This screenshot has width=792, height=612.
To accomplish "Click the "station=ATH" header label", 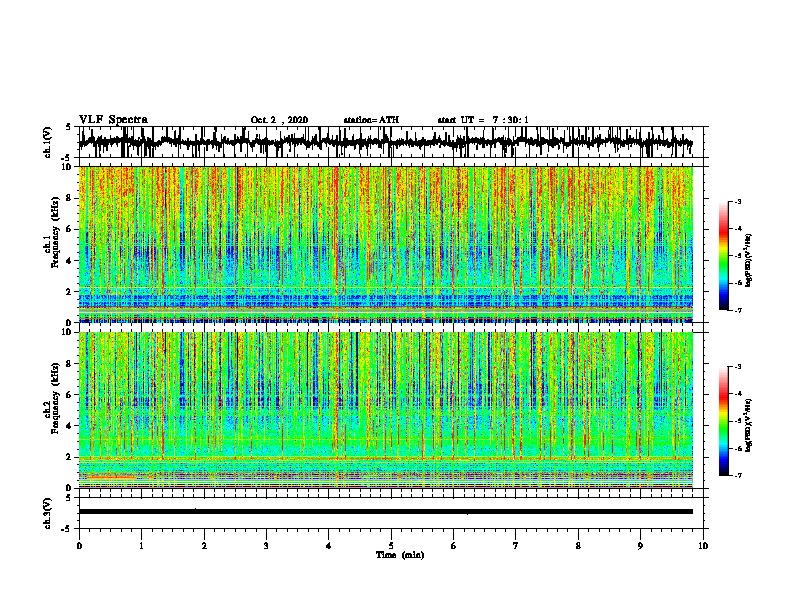I will coord(371,120).
